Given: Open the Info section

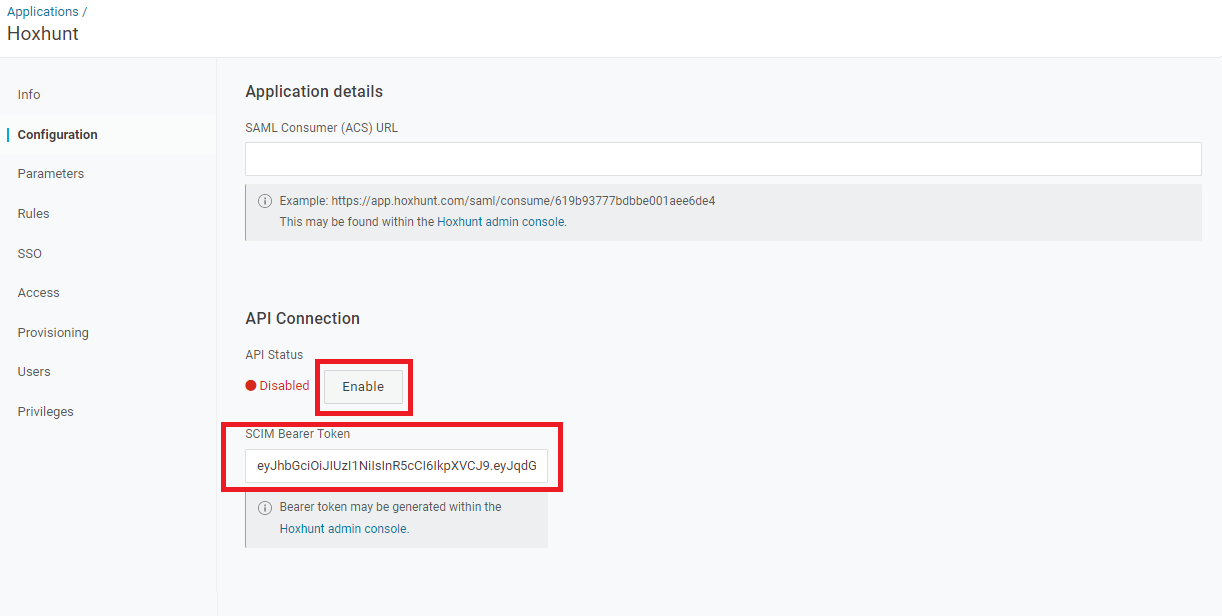Looking at the screenshot, I should click(29, 95).
